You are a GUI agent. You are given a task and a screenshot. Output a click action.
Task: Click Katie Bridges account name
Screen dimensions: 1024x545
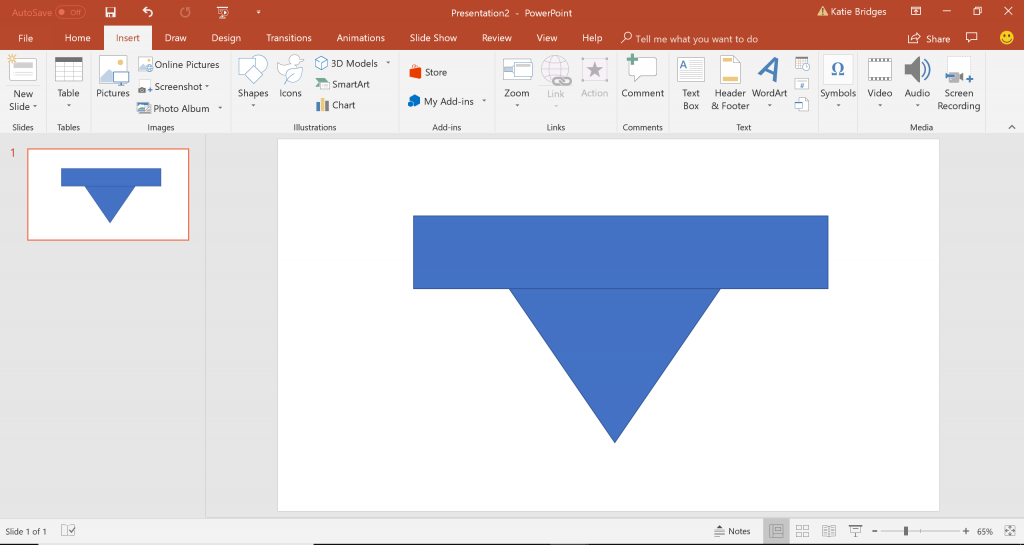[858, 12]
